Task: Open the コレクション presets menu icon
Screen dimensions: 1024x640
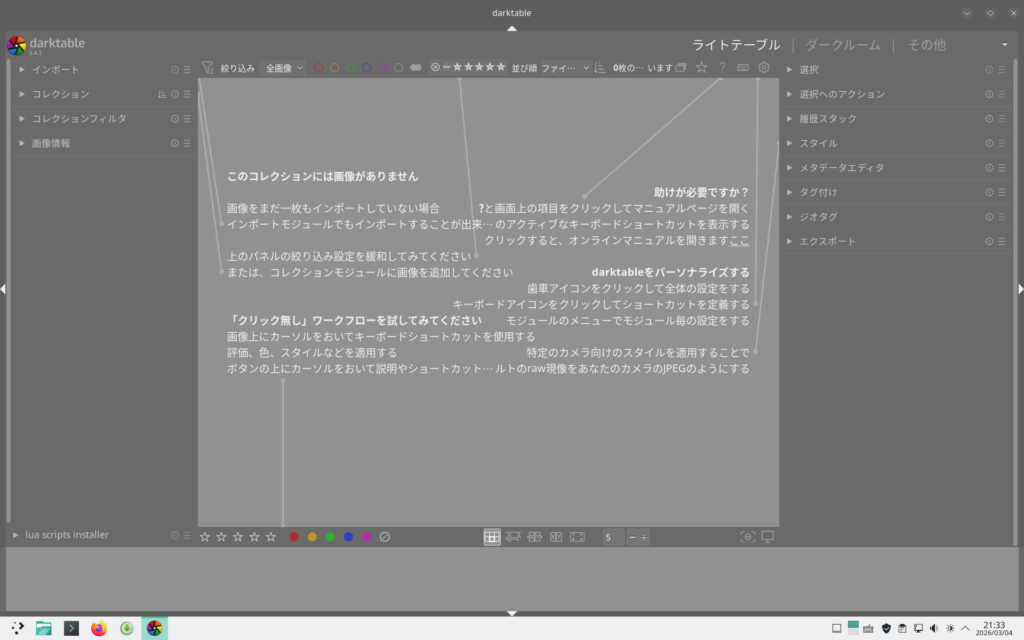Action: 187,94
